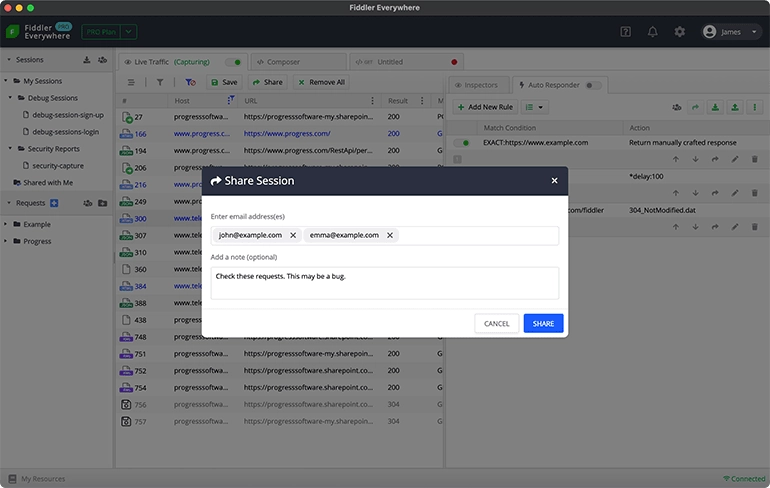
Task: Click the import sessions download icon
Action: (x=86, y=60)
